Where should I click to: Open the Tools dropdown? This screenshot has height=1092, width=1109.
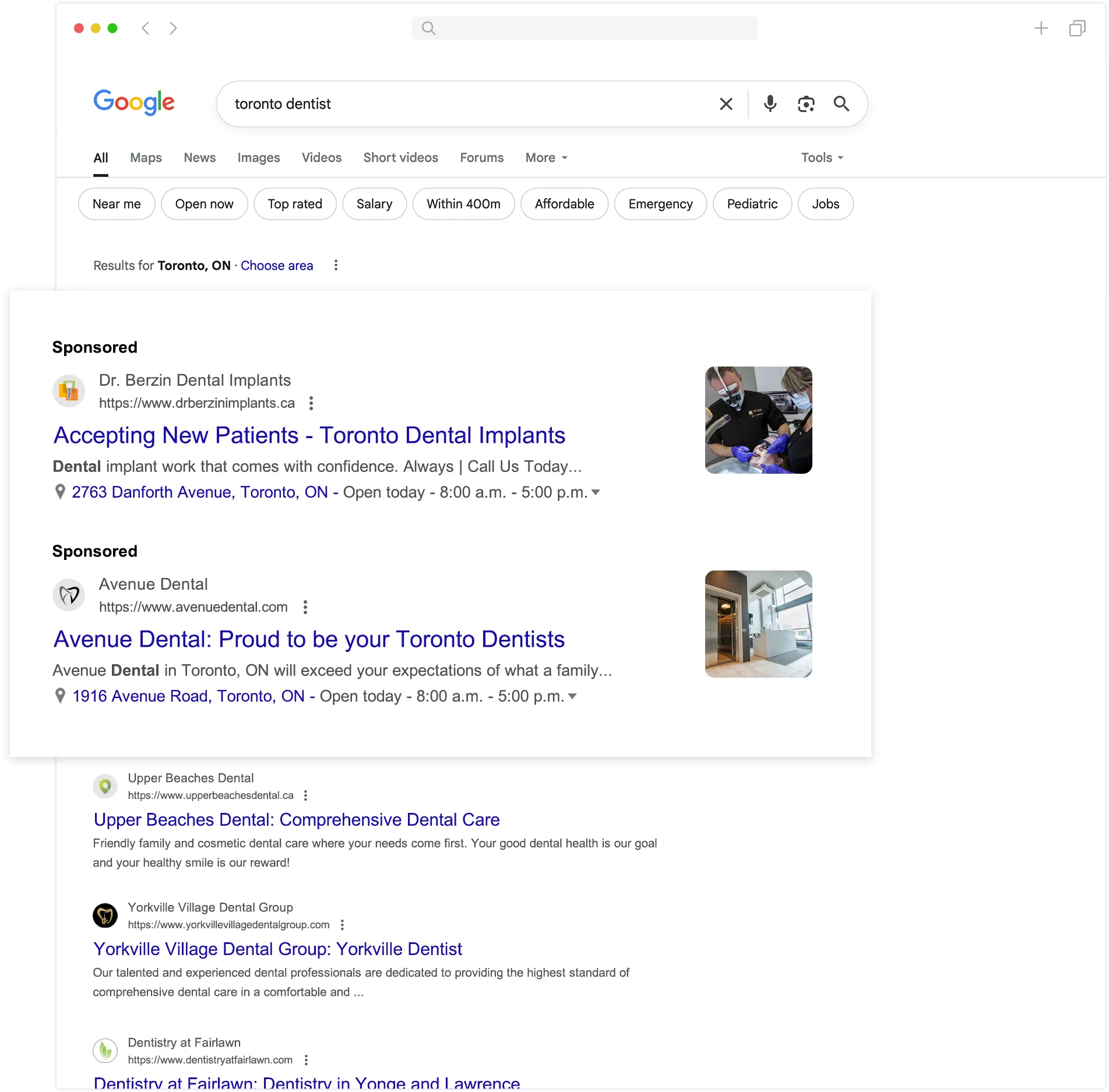coord(822,158)
